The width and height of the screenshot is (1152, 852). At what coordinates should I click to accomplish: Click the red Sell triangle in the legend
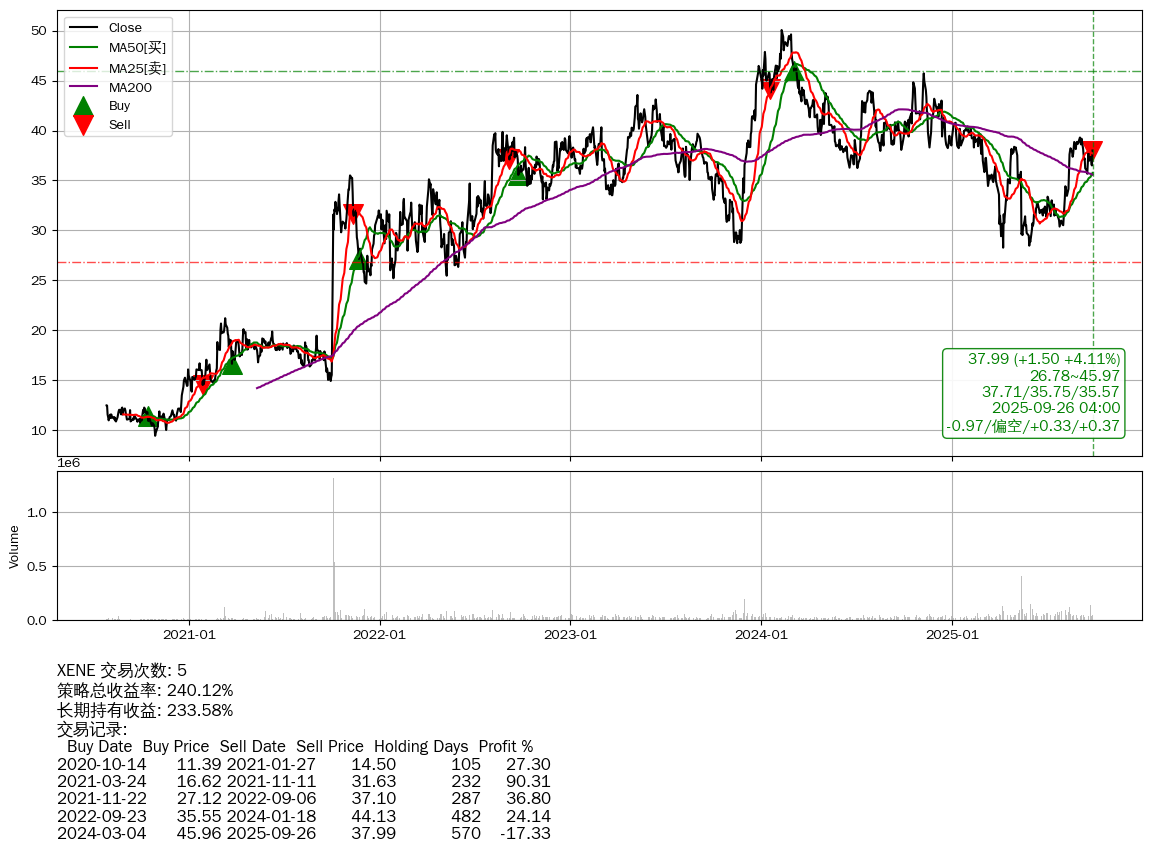(84, 125)
